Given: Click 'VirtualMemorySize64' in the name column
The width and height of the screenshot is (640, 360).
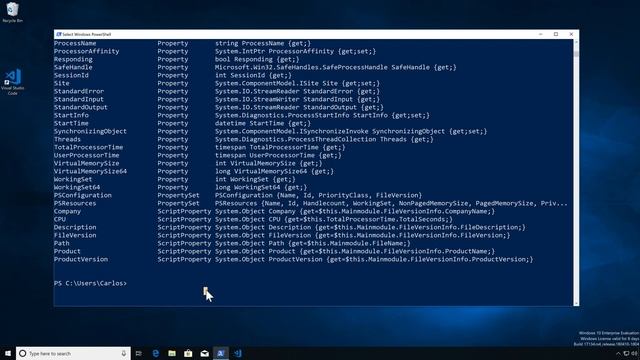Looking at the screenshot, I should tap(90, 171).
